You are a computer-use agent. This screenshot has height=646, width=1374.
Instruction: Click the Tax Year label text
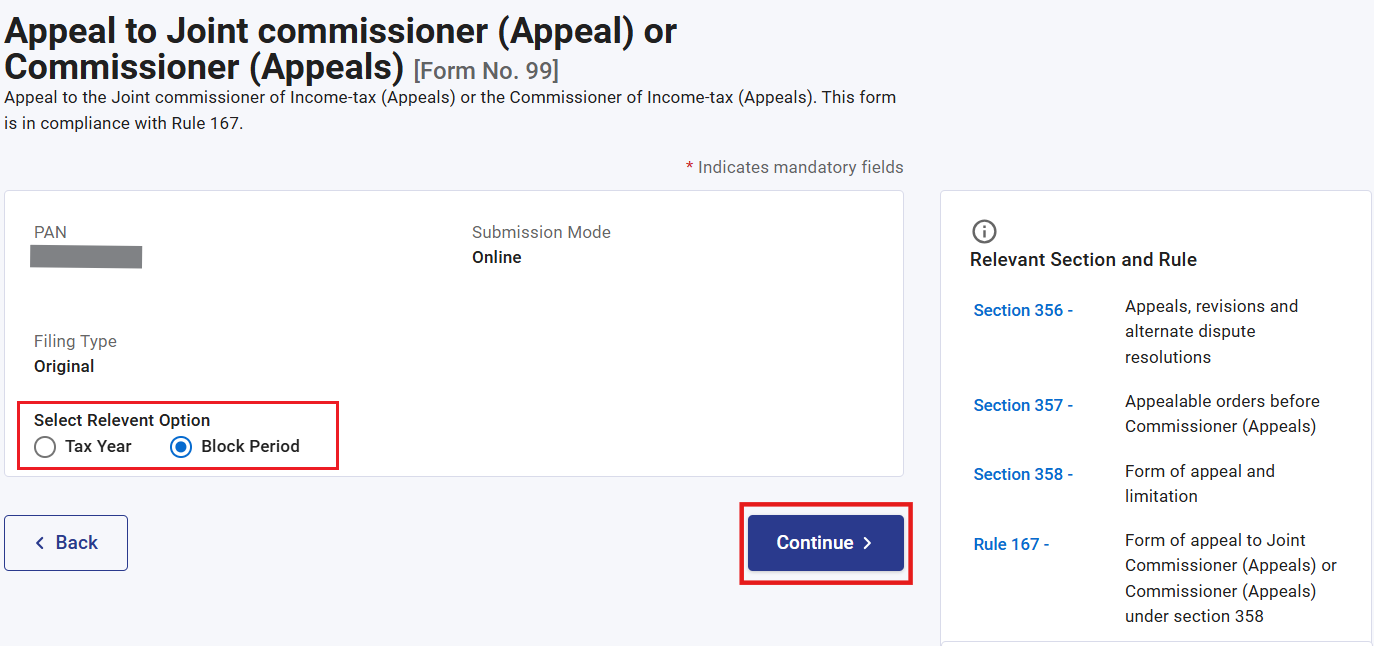[x=98, y=446]
